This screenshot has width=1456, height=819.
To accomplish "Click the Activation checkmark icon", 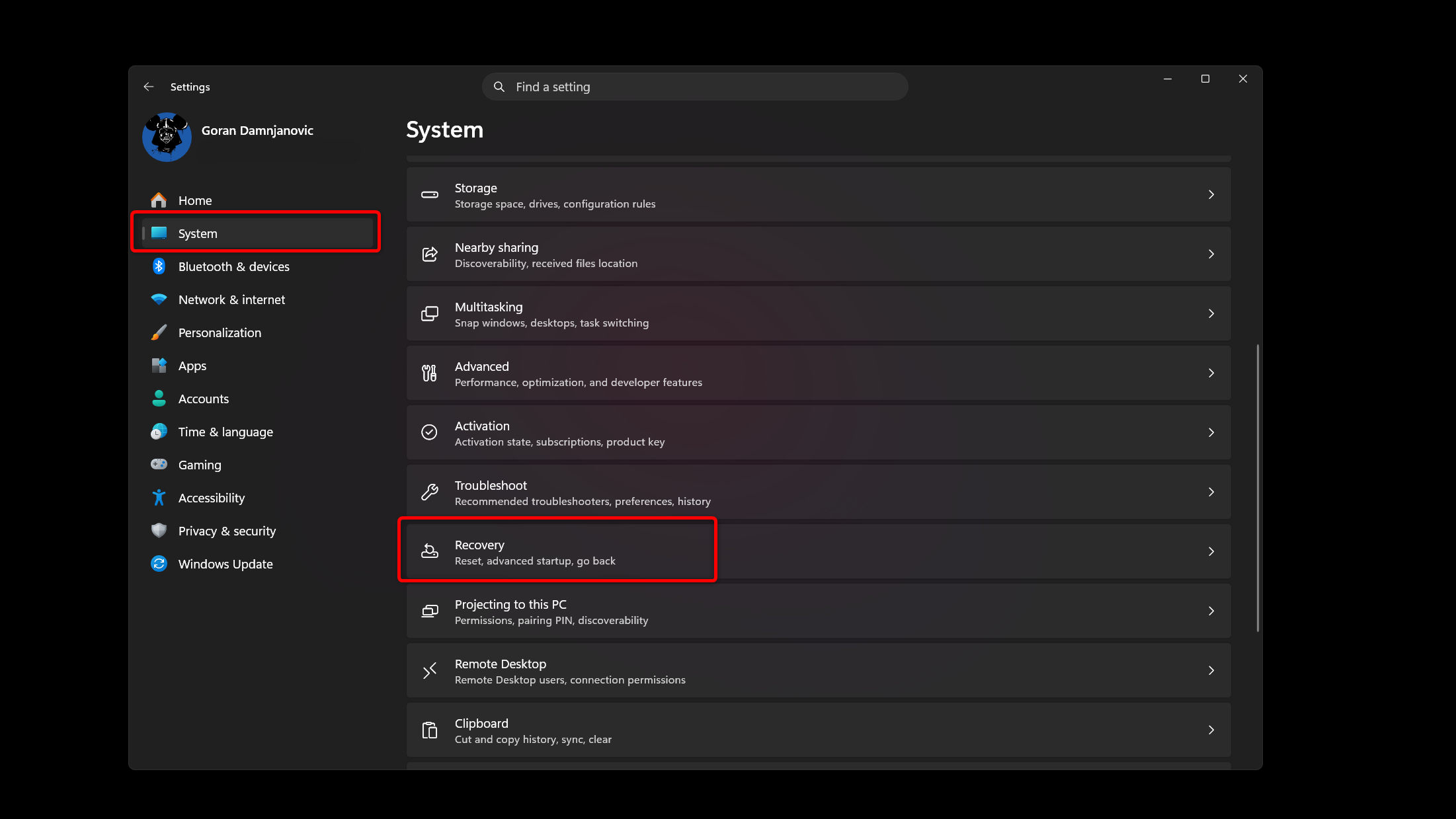I will coord(430,432).
